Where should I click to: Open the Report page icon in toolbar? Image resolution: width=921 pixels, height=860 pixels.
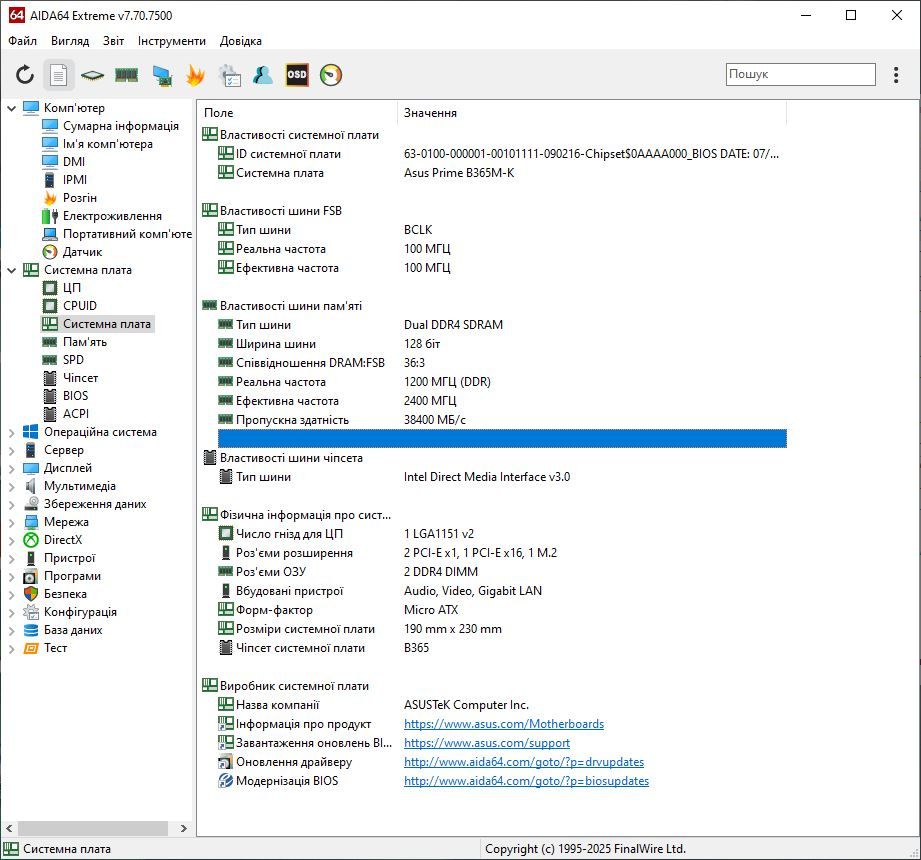[x=59, y=75]
